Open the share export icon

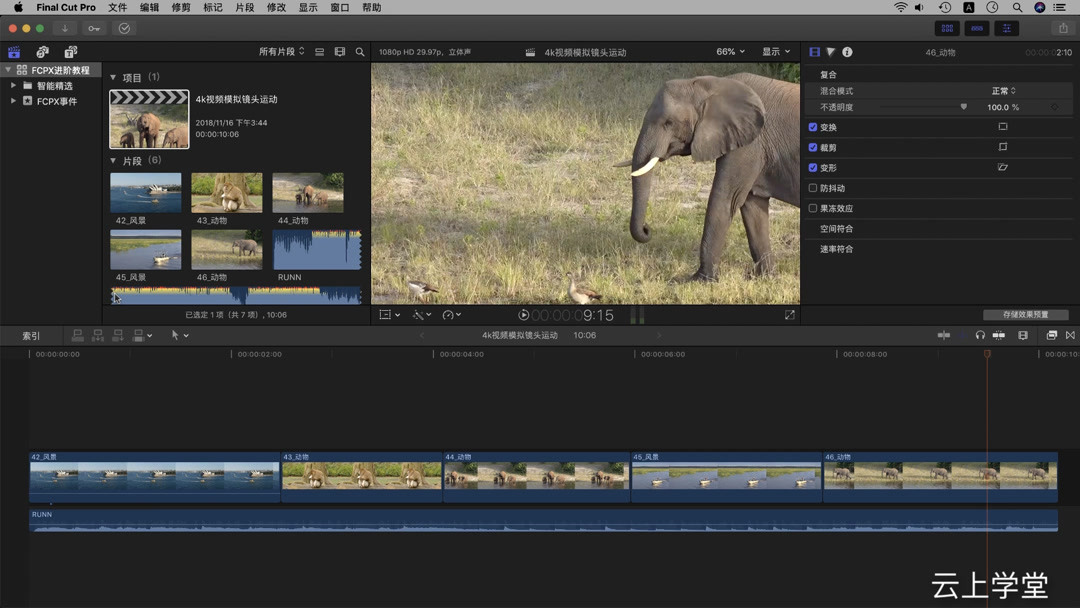pyautogui.click(x=1063, y=29)
